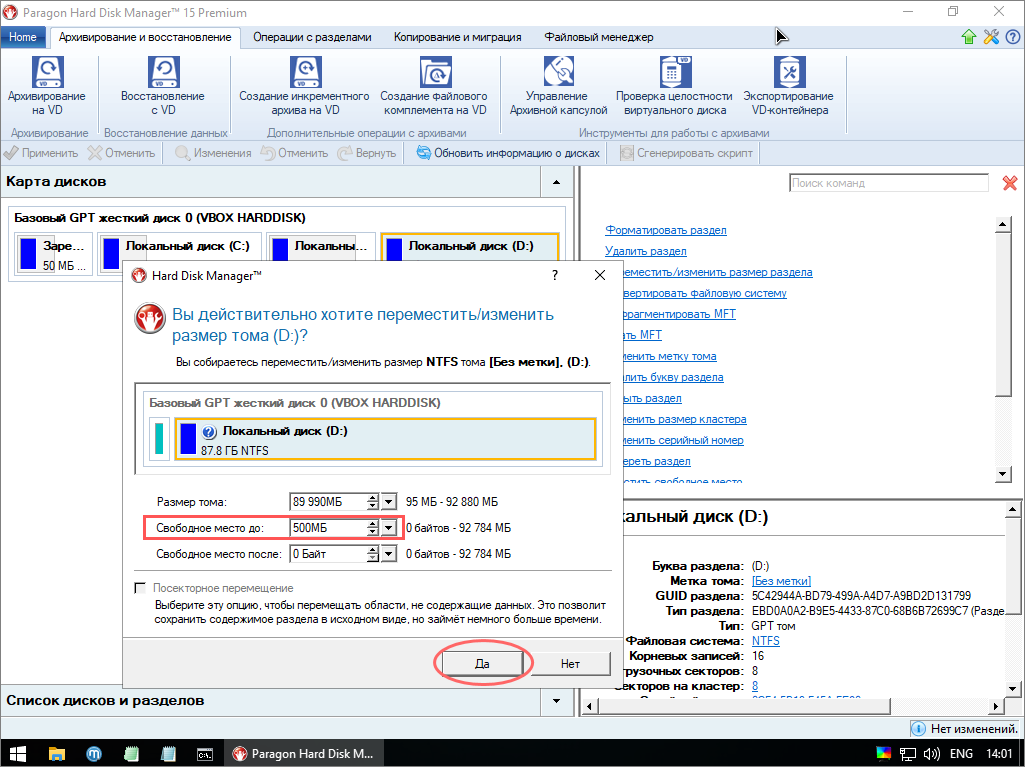
Task: Click Удалить раздел link
Action: (645, 251)
